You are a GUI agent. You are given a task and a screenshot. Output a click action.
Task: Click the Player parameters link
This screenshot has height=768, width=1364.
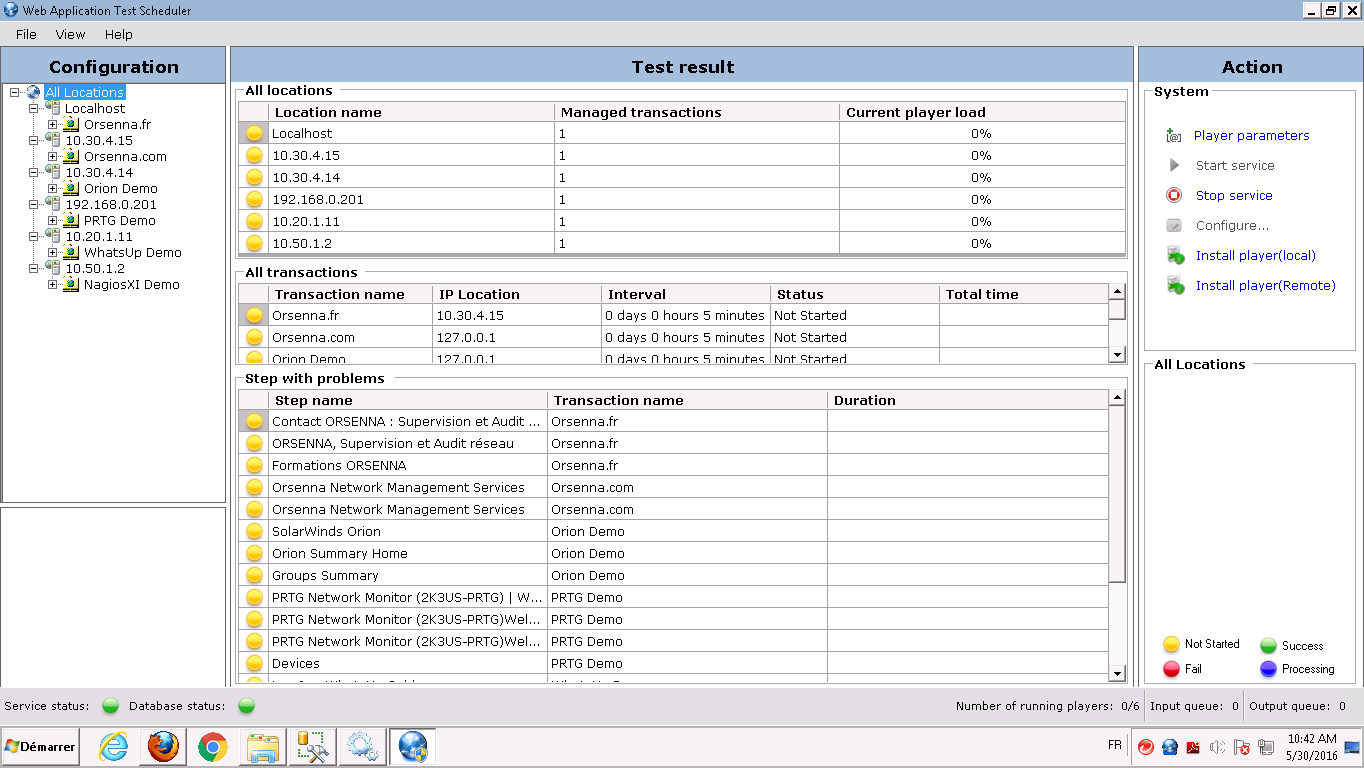pyautogui.click(x=1251, y=136)
